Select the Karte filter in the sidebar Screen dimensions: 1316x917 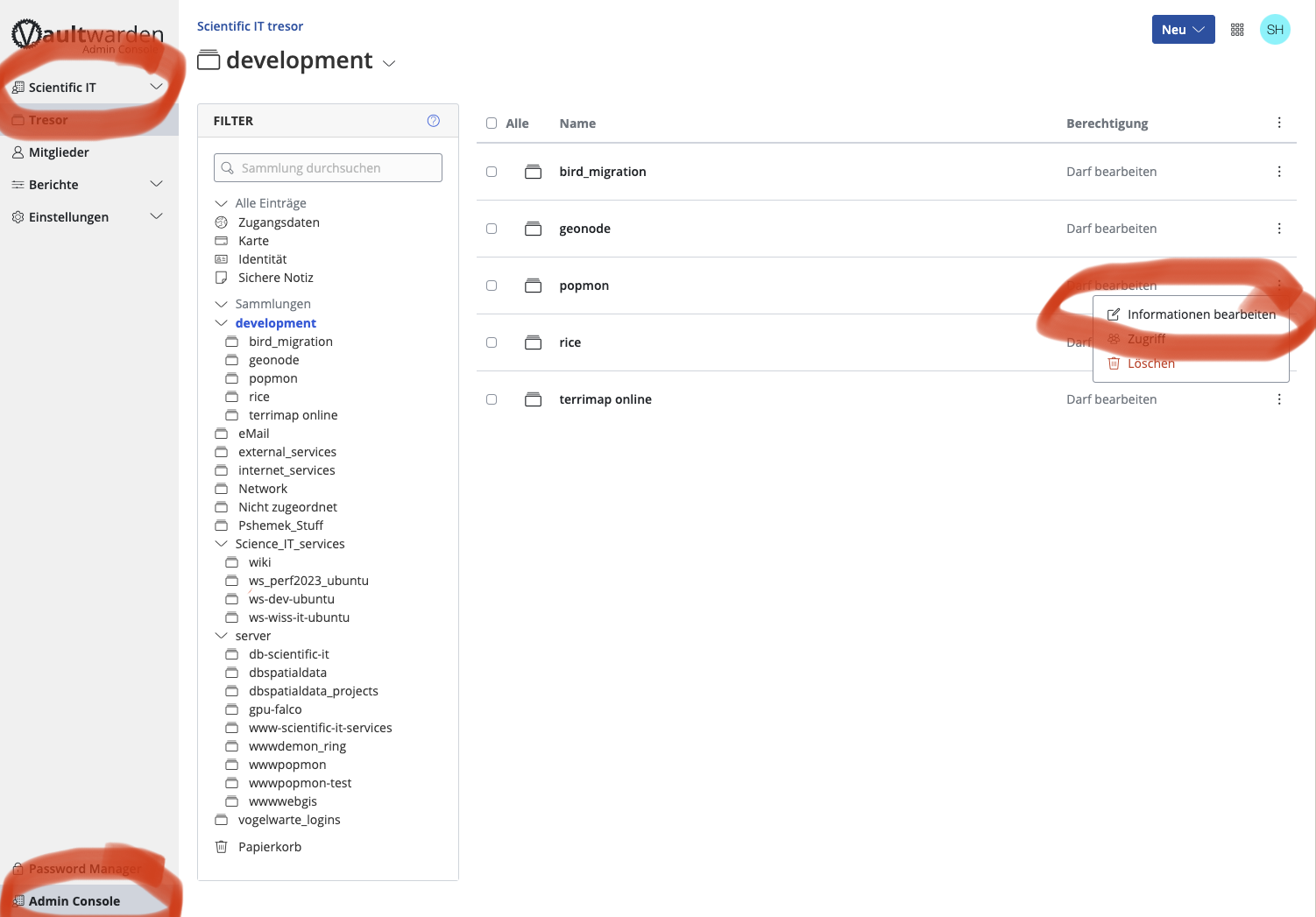pyautogui.click(x=253, y=240)
